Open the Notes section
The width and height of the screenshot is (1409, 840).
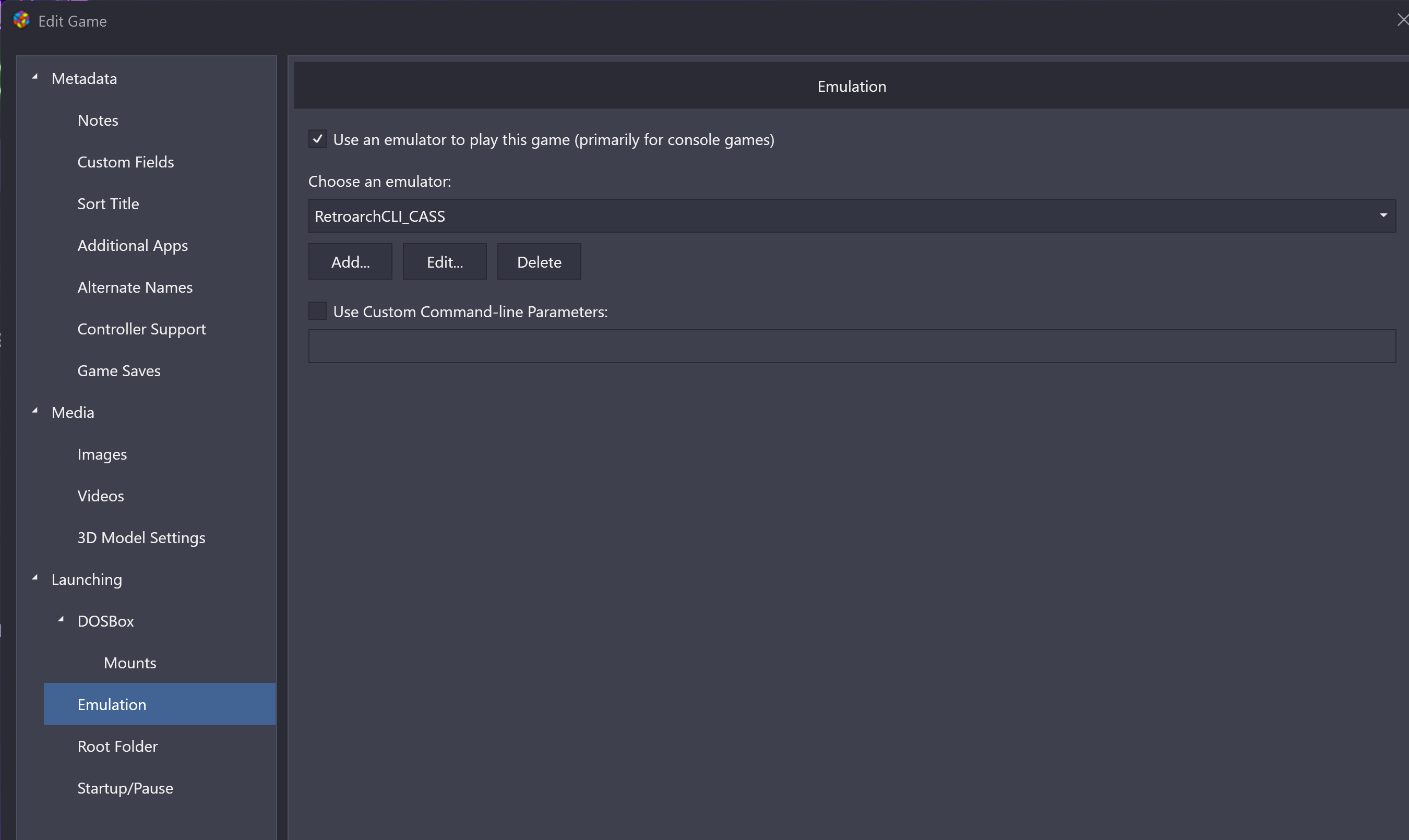98,121
